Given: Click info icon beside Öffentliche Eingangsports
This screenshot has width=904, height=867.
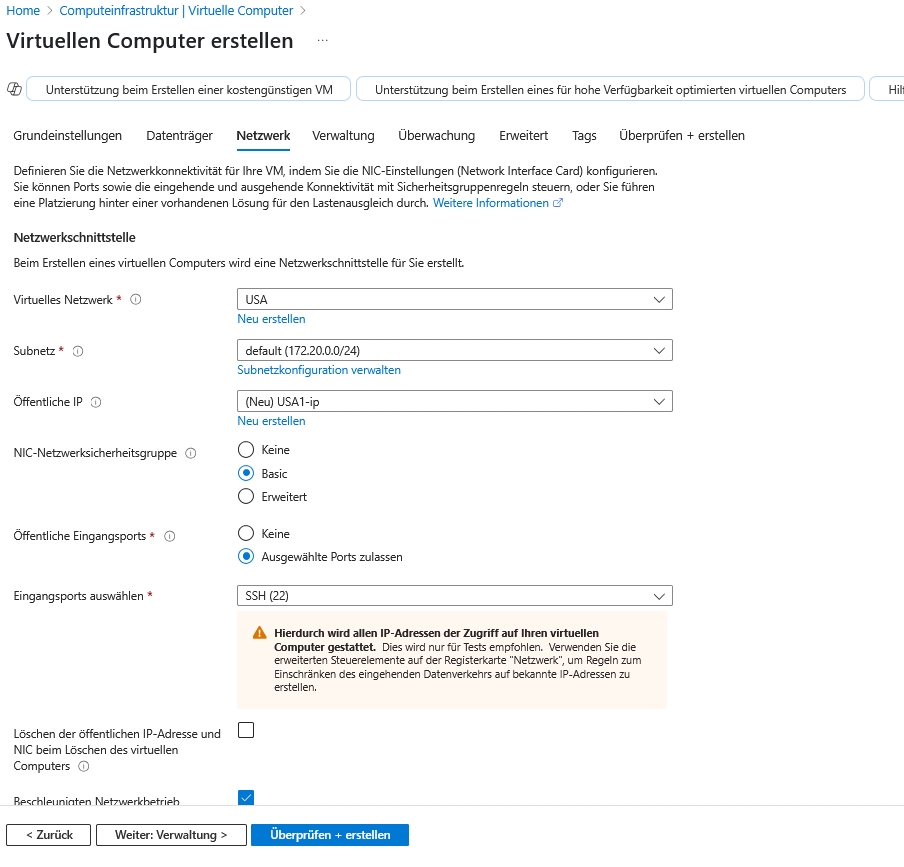Looking at the screenshot, I should 169,536.
